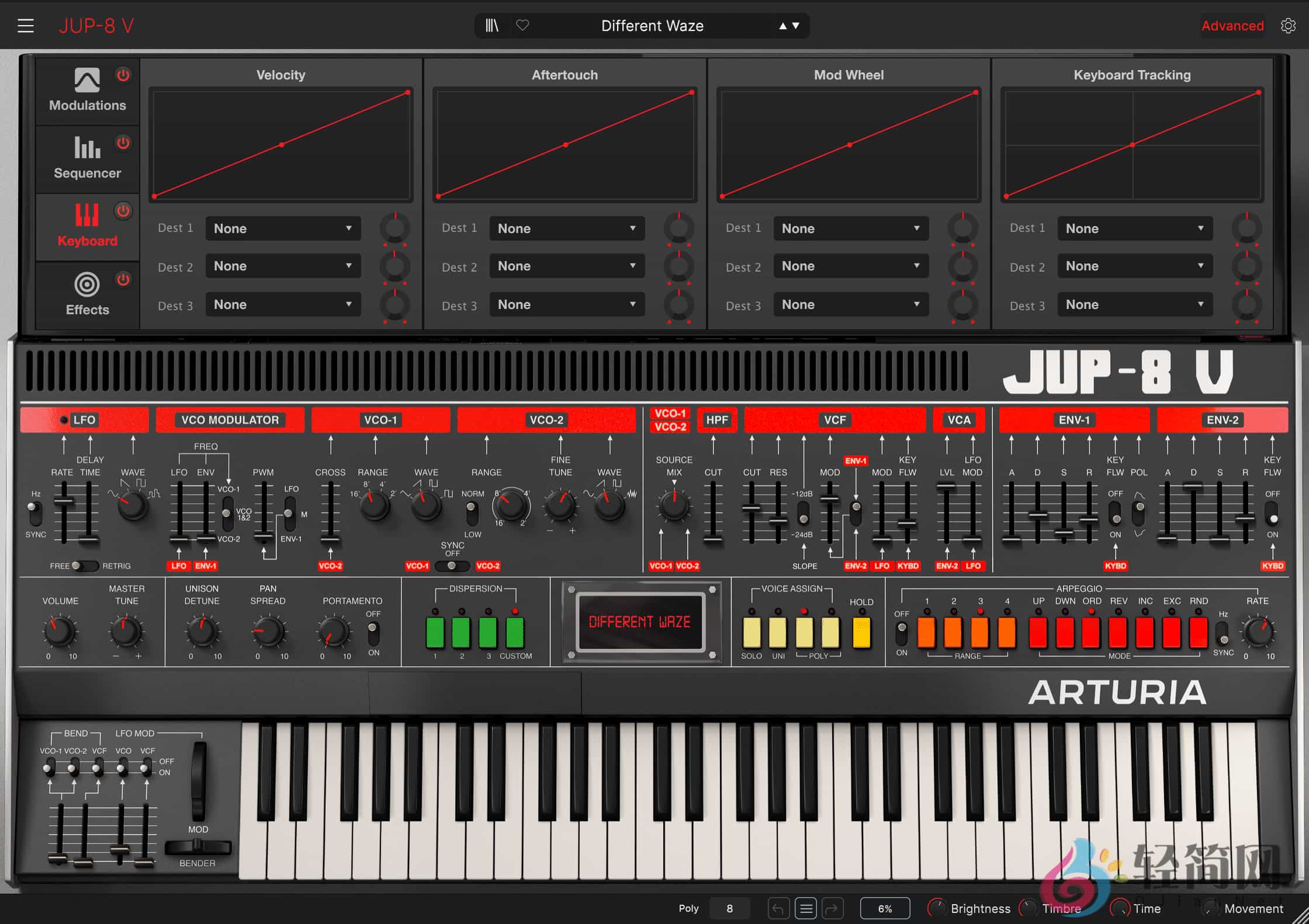Image resolution: width=1309 pixels, height=924 pixels.
Task: Toggle the Modulations power button
Action: click(123, 75)
